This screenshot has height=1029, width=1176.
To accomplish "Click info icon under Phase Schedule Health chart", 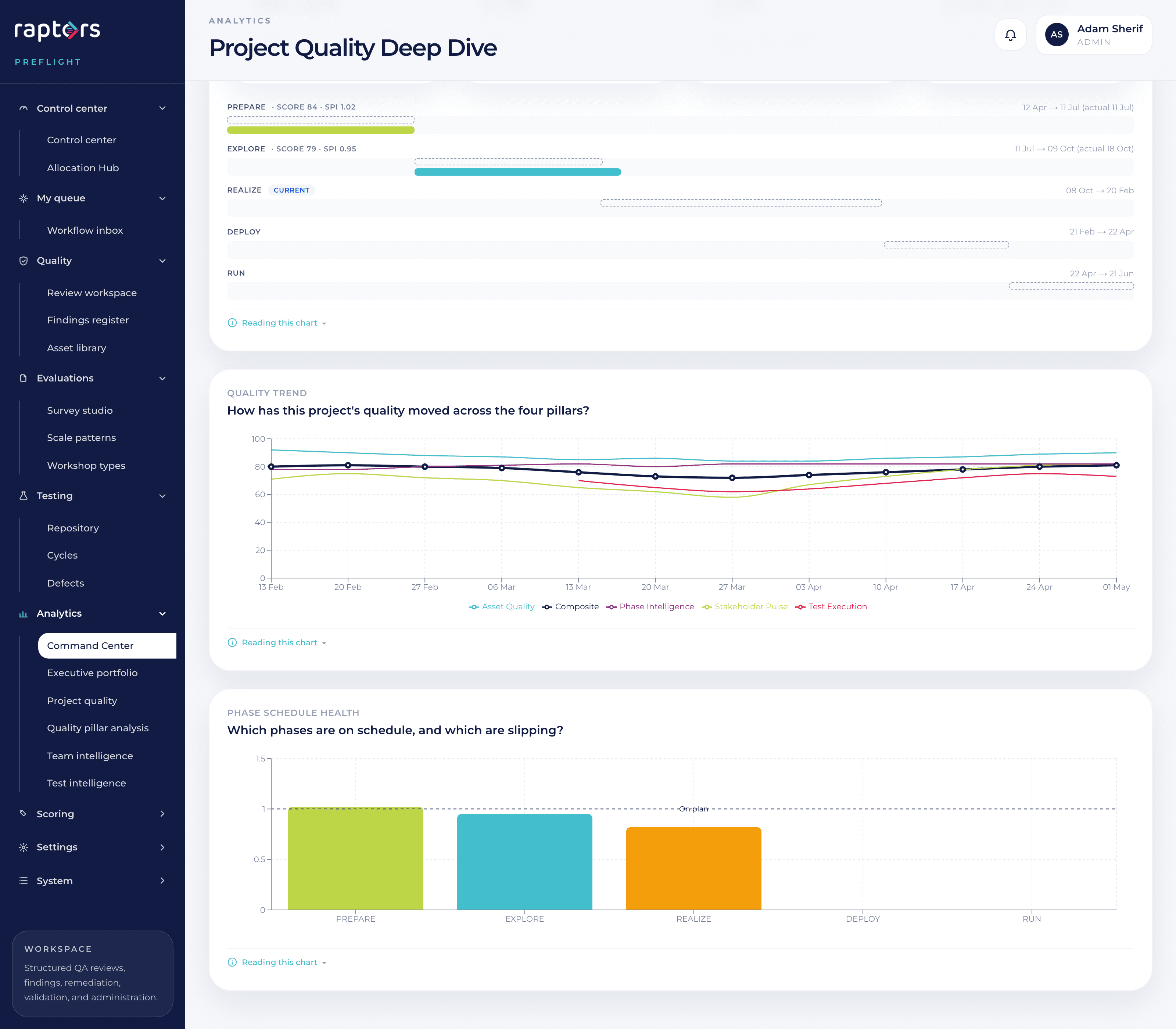I will point(232,962).
